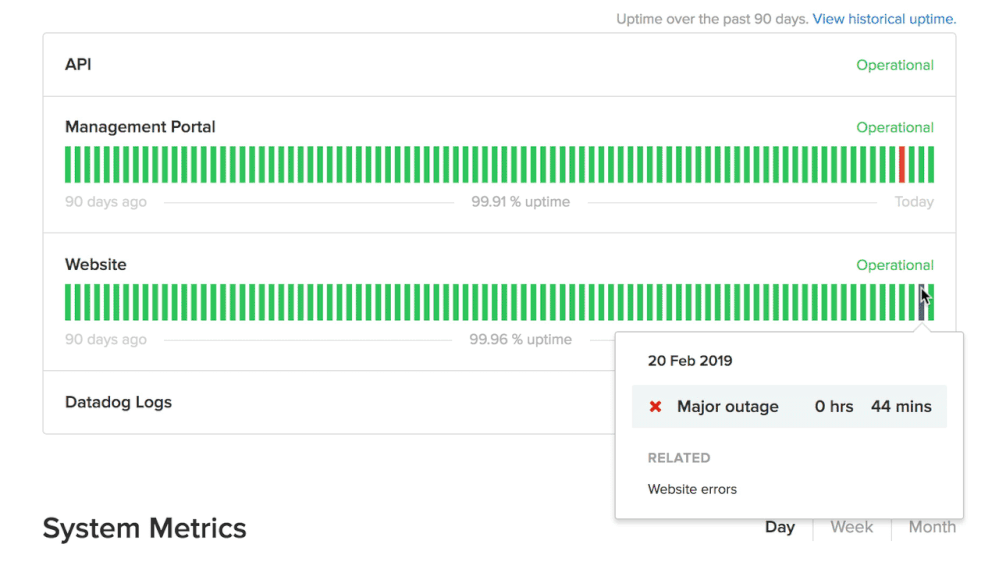
Task: Click the Today label under Management Portal
Action: (914, 202)
